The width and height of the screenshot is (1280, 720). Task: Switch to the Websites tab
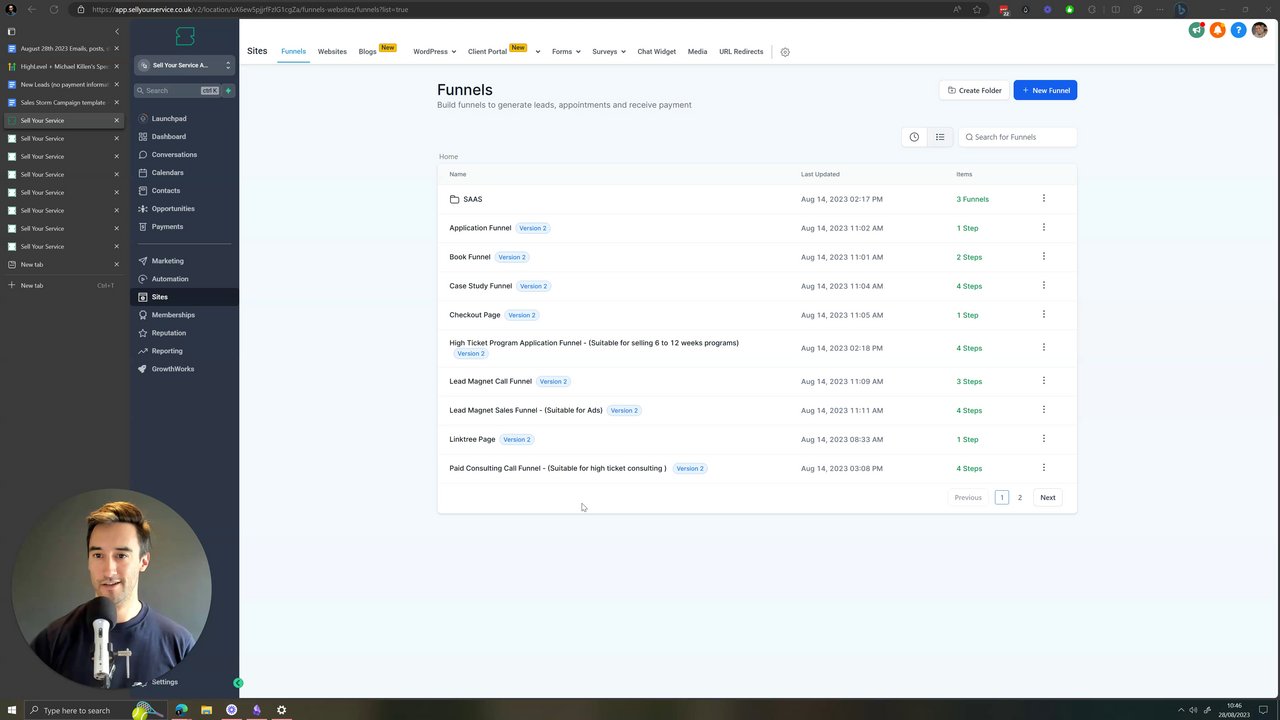click(332, 51)
